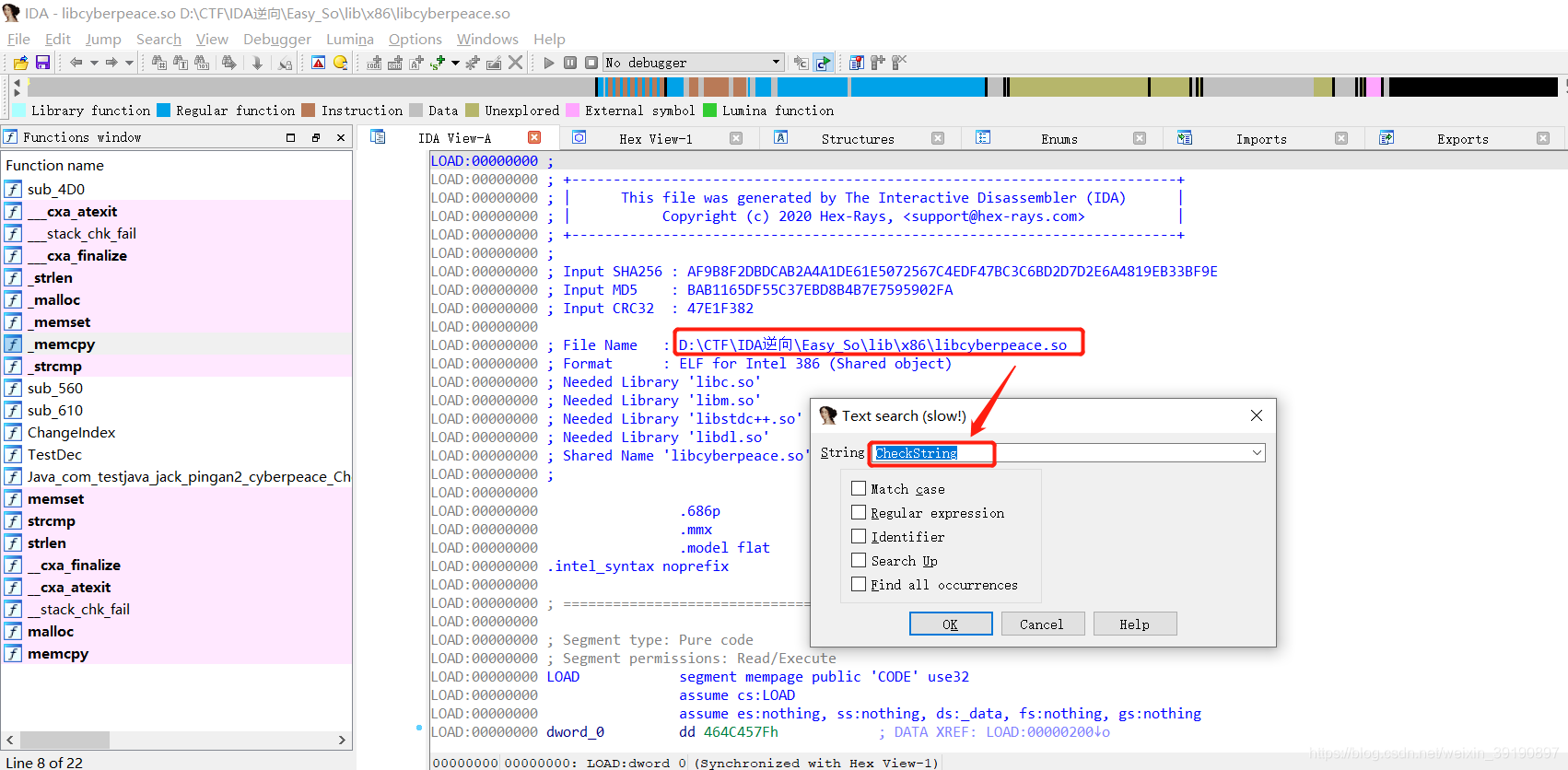
Task: Open the No debugger dropdown
Action: coord(776,63)
